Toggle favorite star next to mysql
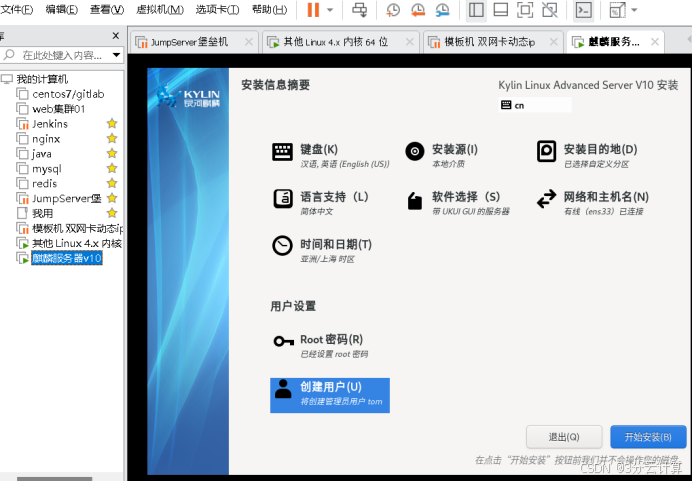Screen dimensions: 692x482 click(x=112, y=169)
